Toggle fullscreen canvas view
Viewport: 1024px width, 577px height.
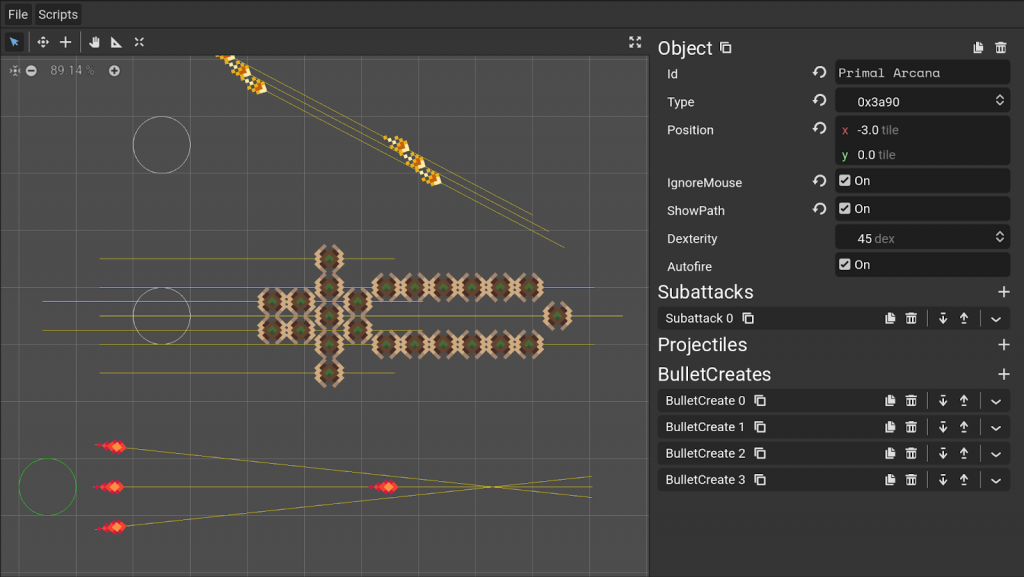pos(635,42)
